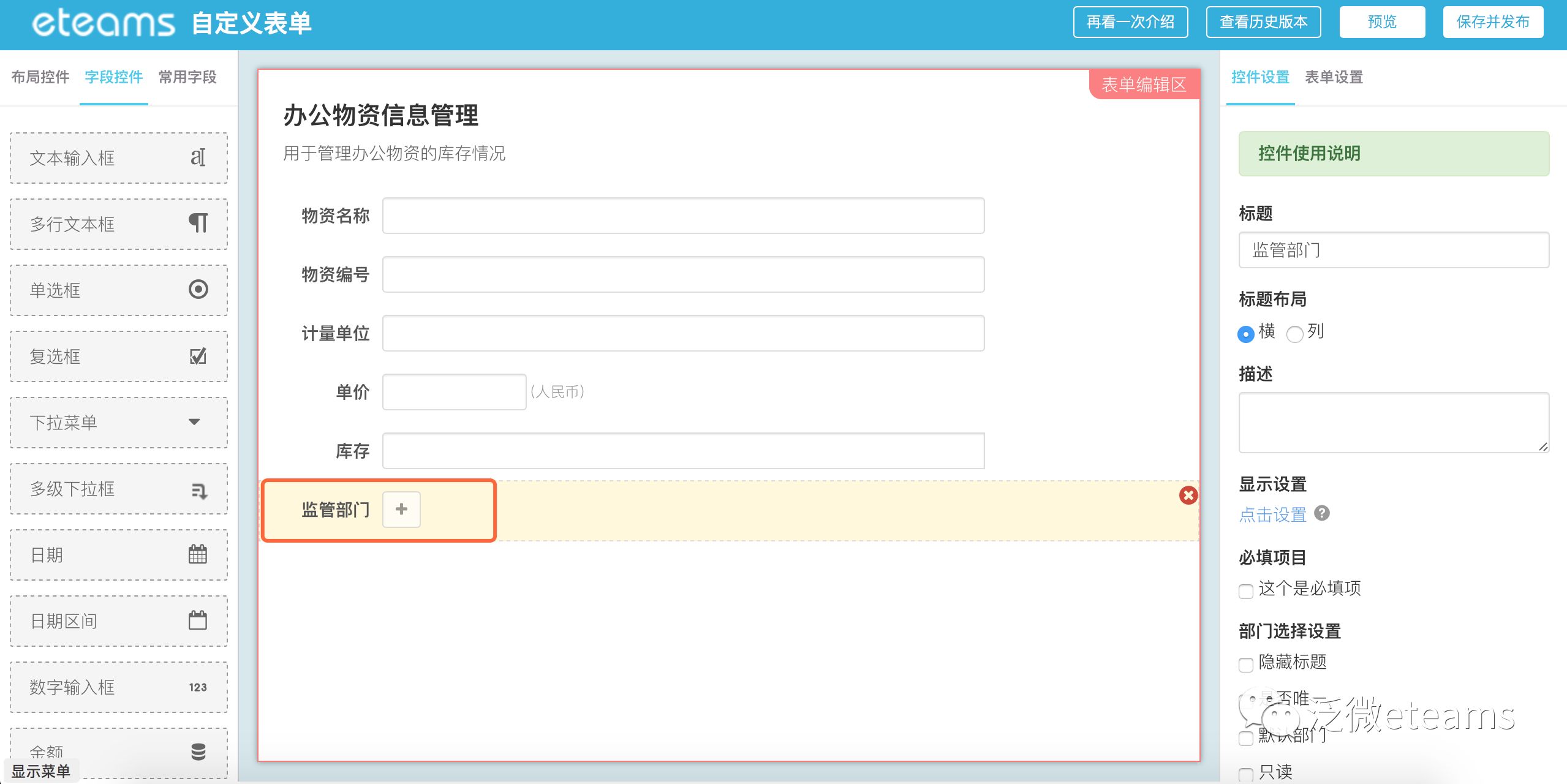Image resolution: width=1567 pixels, height=784 pixels.
Task: Click the date range (日期区间) icon
Action: tap(197, 620)
